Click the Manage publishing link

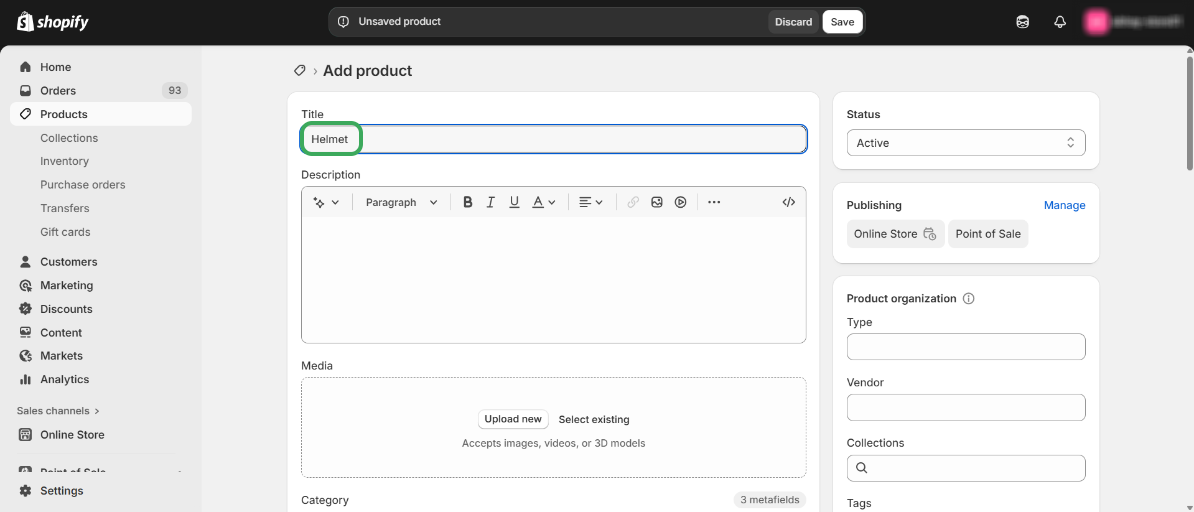tap(1064, 205)
